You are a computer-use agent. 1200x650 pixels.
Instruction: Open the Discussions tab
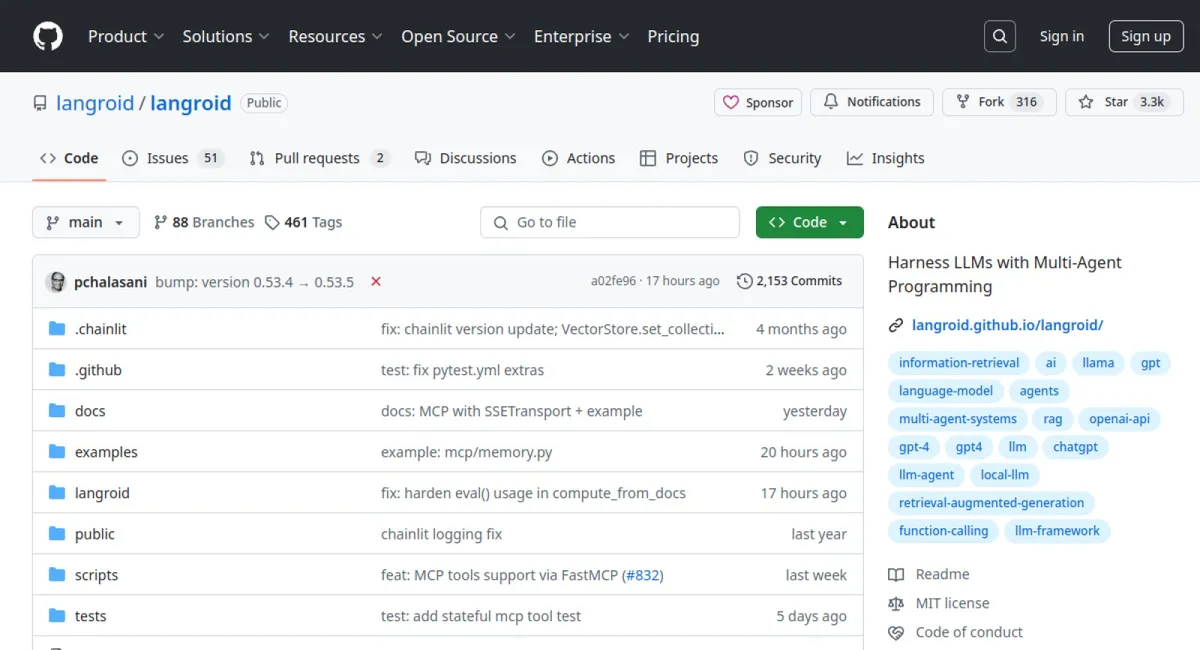[465, 158]
